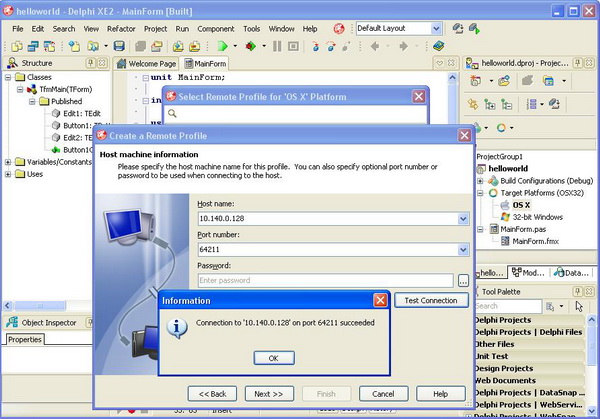Viewport: 600px width, 419px height.
Task: Click the Step Over debug icon
Action: tap(331, 46)
